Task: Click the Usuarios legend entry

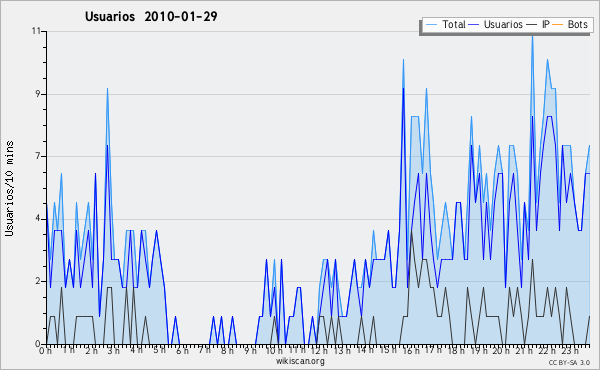Action: 496,24
